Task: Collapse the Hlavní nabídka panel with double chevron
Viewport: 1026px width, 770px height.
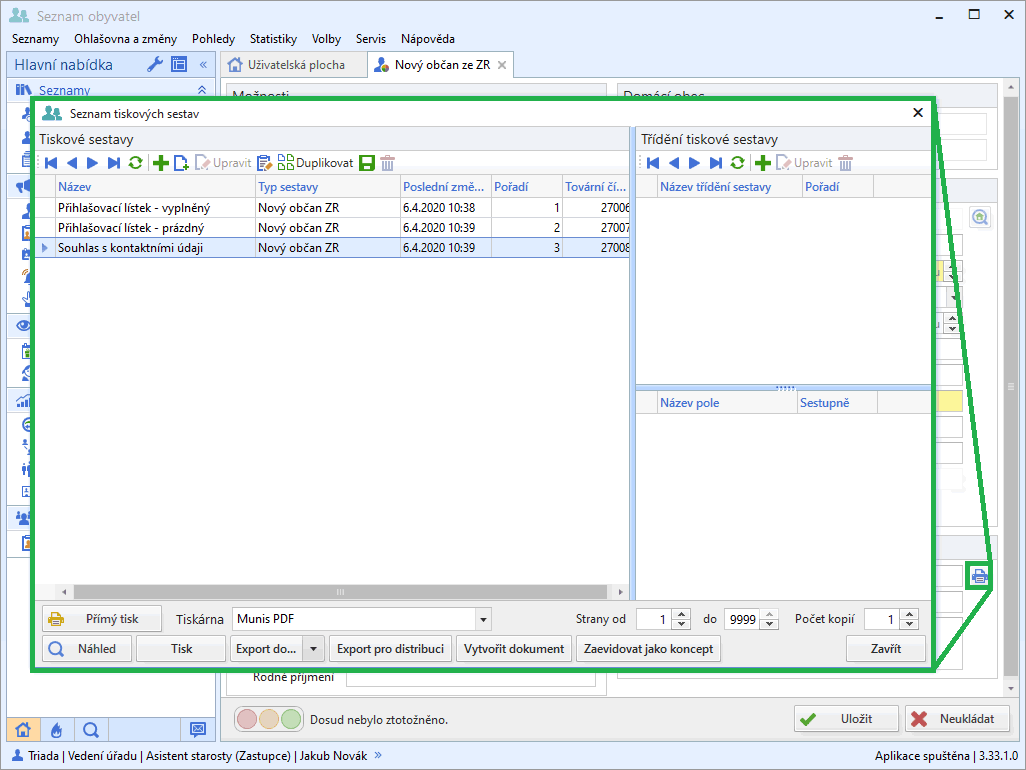Action: coord(203,65)
